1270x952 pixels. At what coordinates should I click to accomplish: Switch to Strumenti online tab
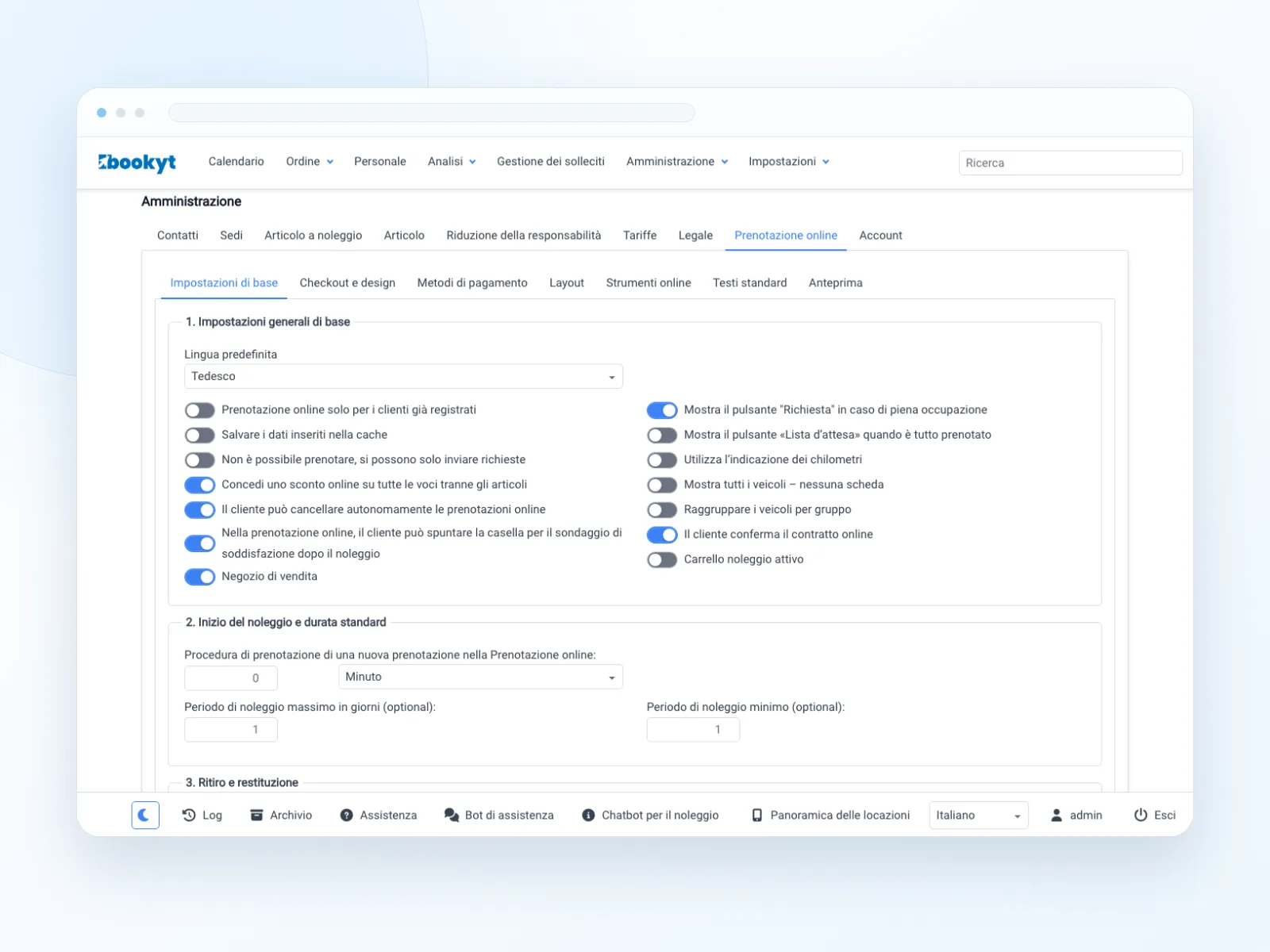(648, 282)
